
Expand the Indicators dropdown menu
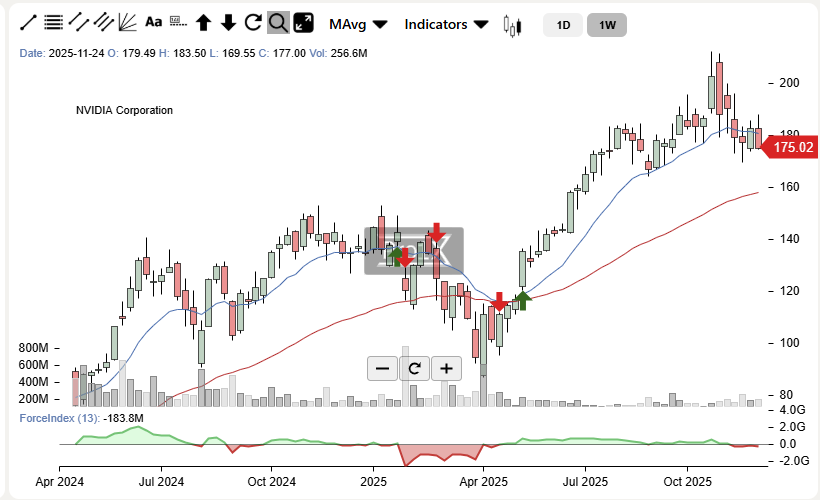[x=446, y=23]
